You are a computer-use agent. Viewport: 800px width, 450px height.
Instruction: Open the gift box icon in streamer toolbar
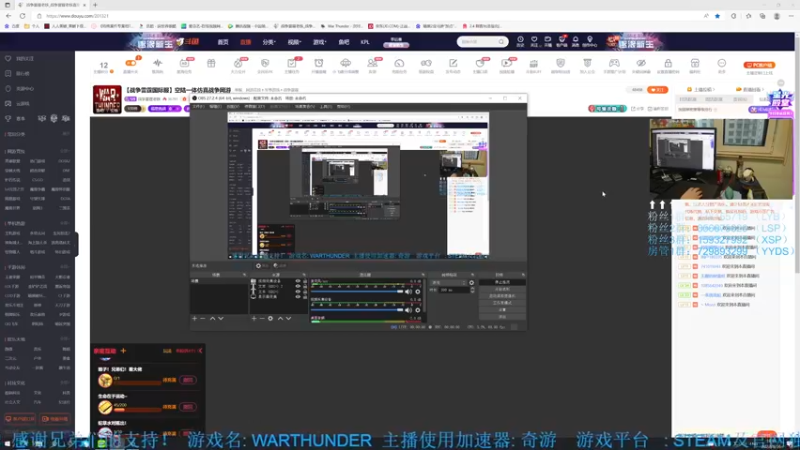211,63
